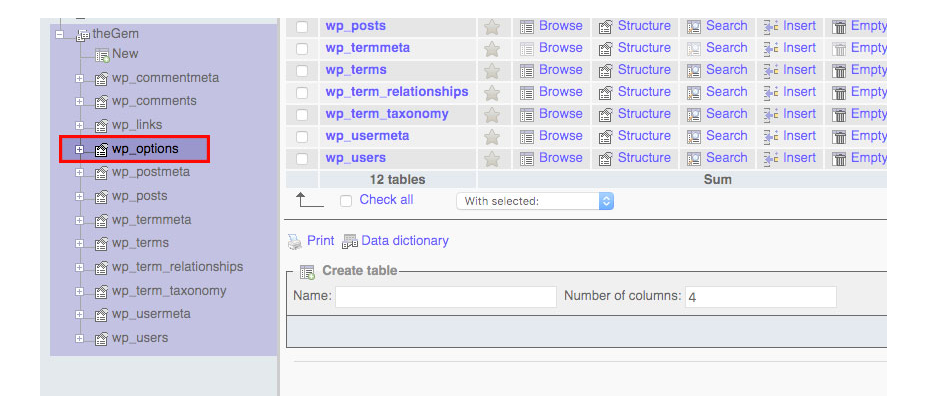Select the wp_terms row checkbox

point(302,70)
